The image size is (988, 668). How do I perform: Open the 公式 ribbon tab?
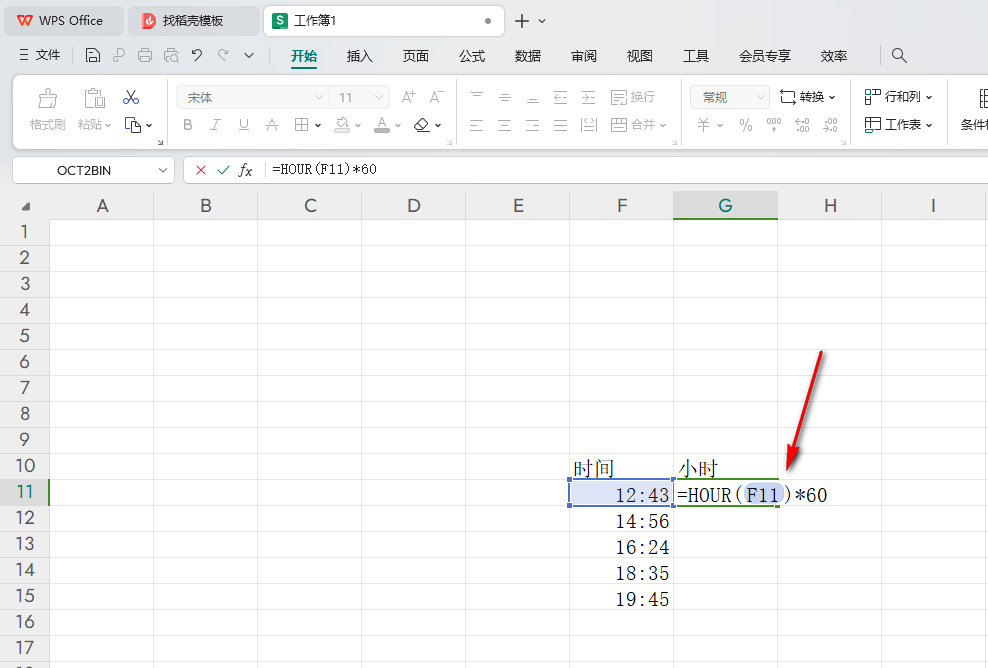coord(472,56)
